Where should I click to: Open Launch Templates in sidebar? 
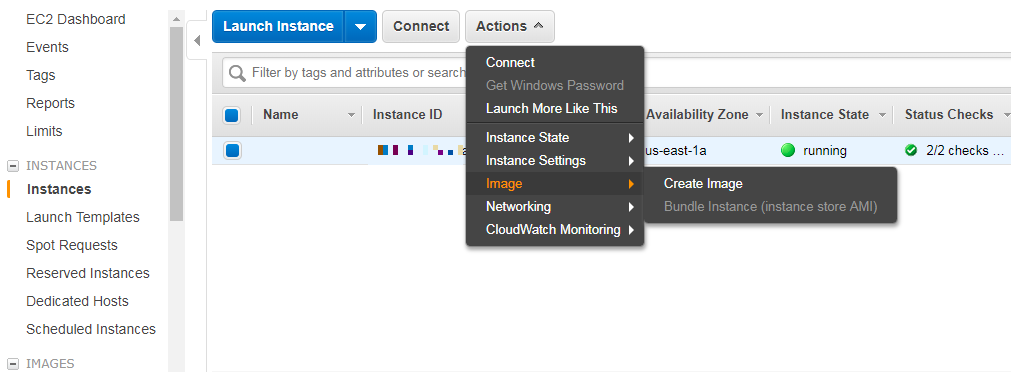83,217
